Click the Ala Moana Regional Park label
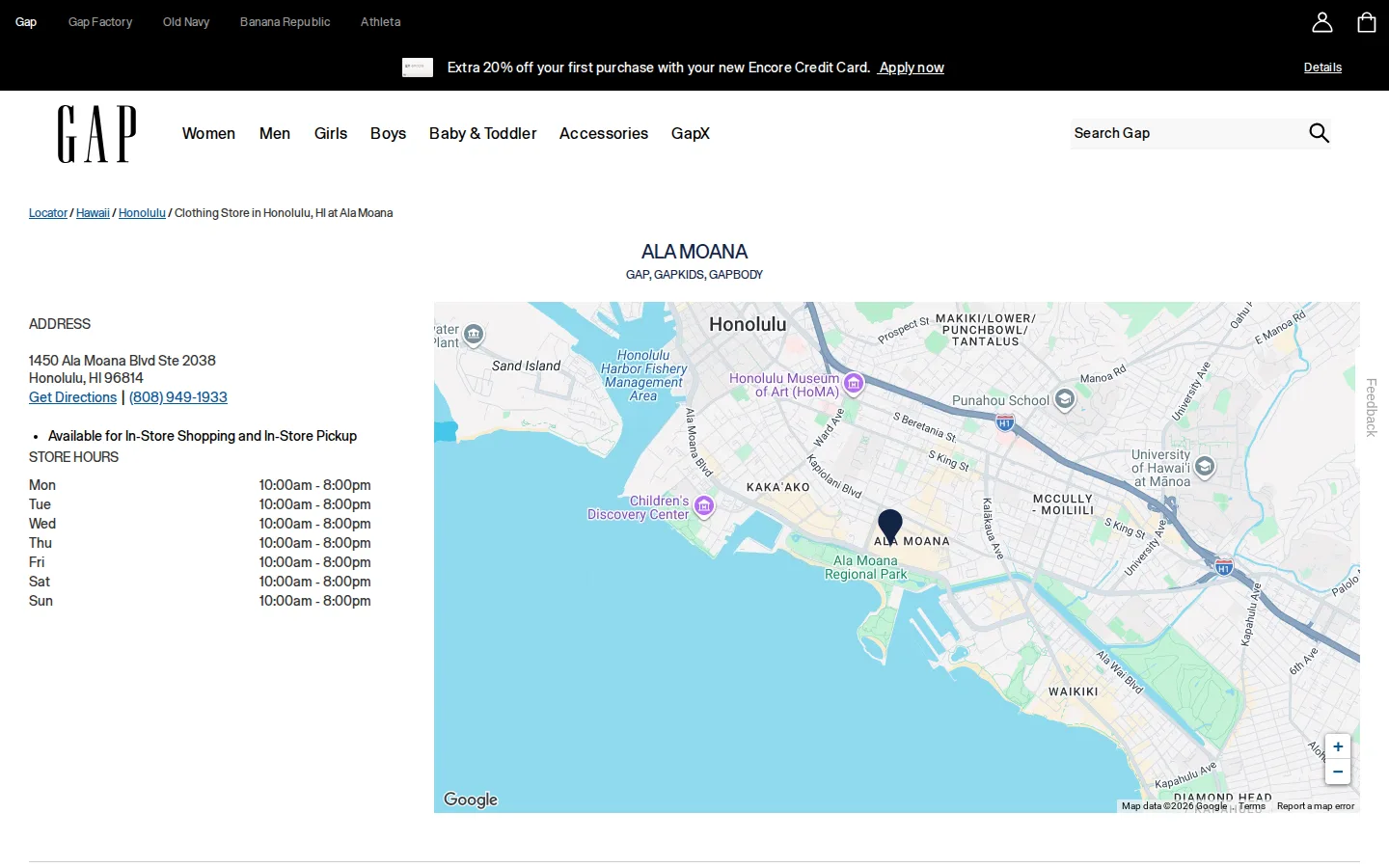Screen dimensions: 1389x868 865,567
